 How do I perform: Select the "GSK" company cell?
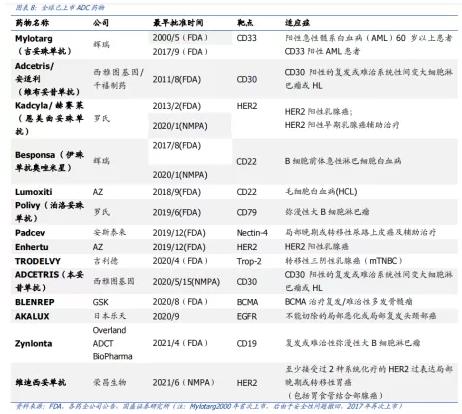coord(100,302)
